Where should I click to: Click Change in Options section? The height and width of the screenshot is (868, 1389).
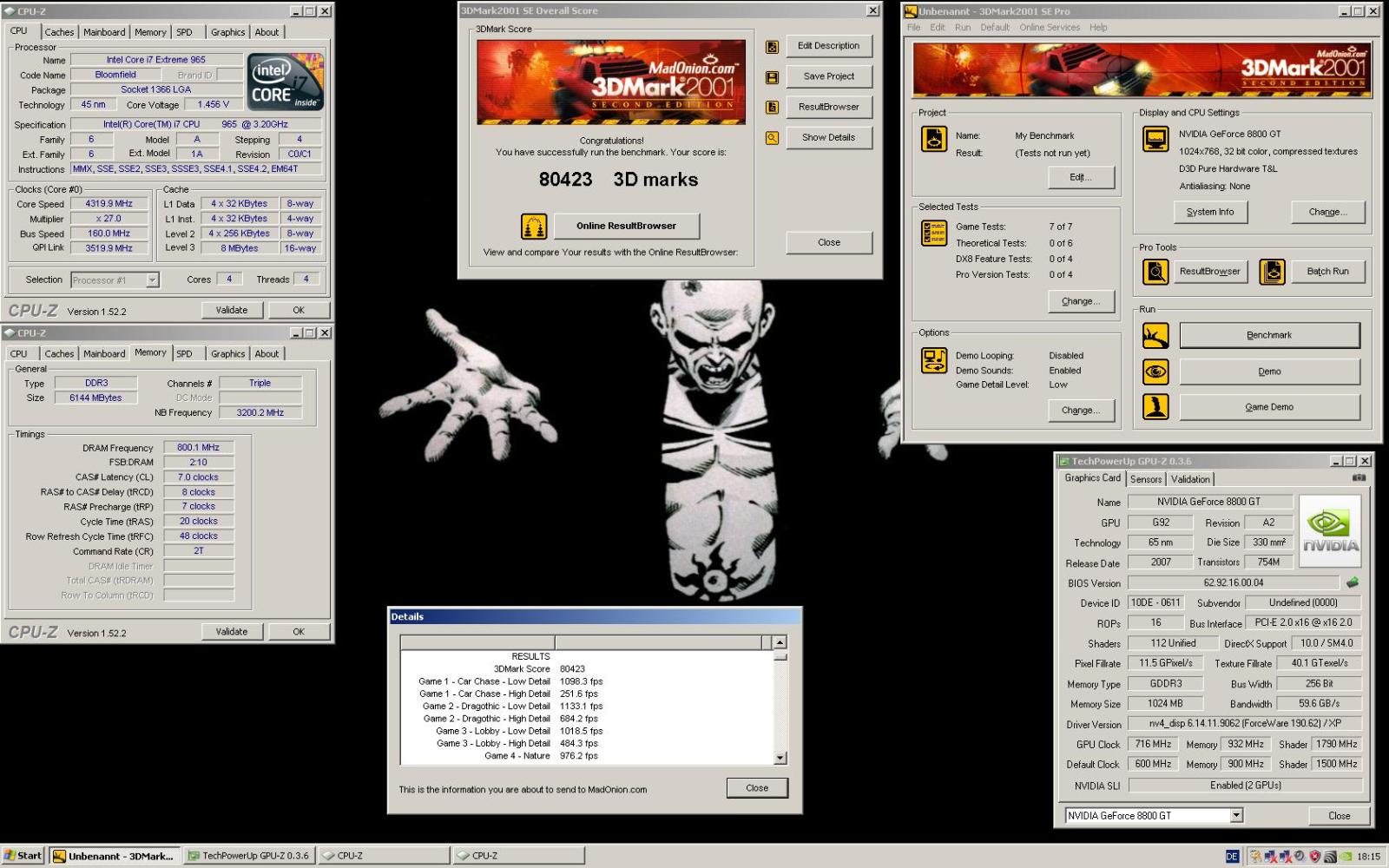[x=1080, y=411]
